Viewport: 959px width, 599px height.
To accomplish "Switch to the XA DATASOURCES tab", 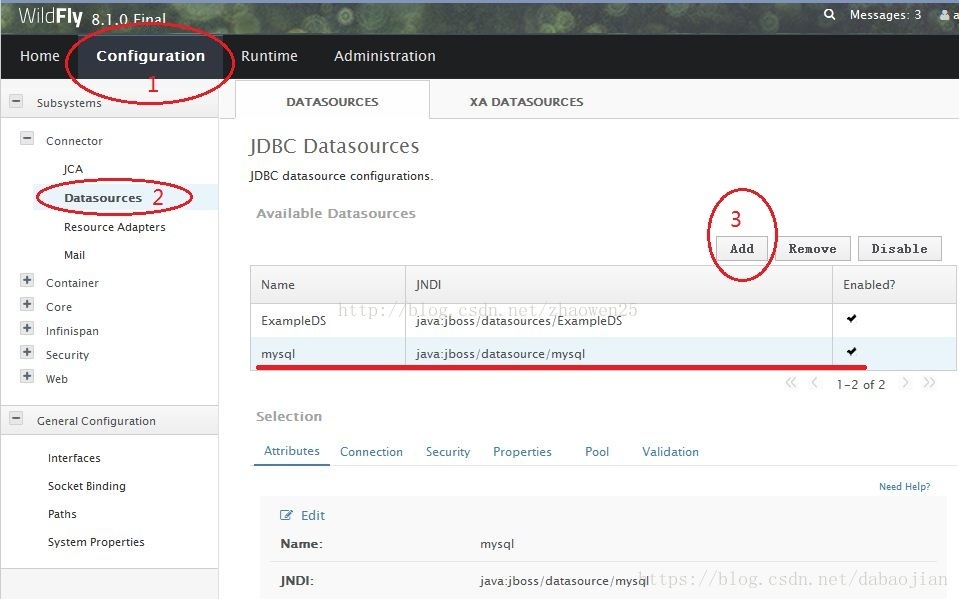I will (x=526, y=102).
